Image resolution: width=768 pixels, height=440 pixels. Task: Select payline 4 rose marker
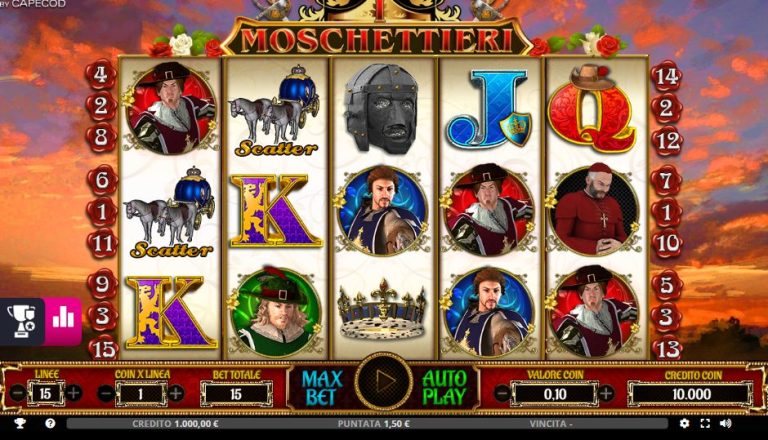[101, 74]
